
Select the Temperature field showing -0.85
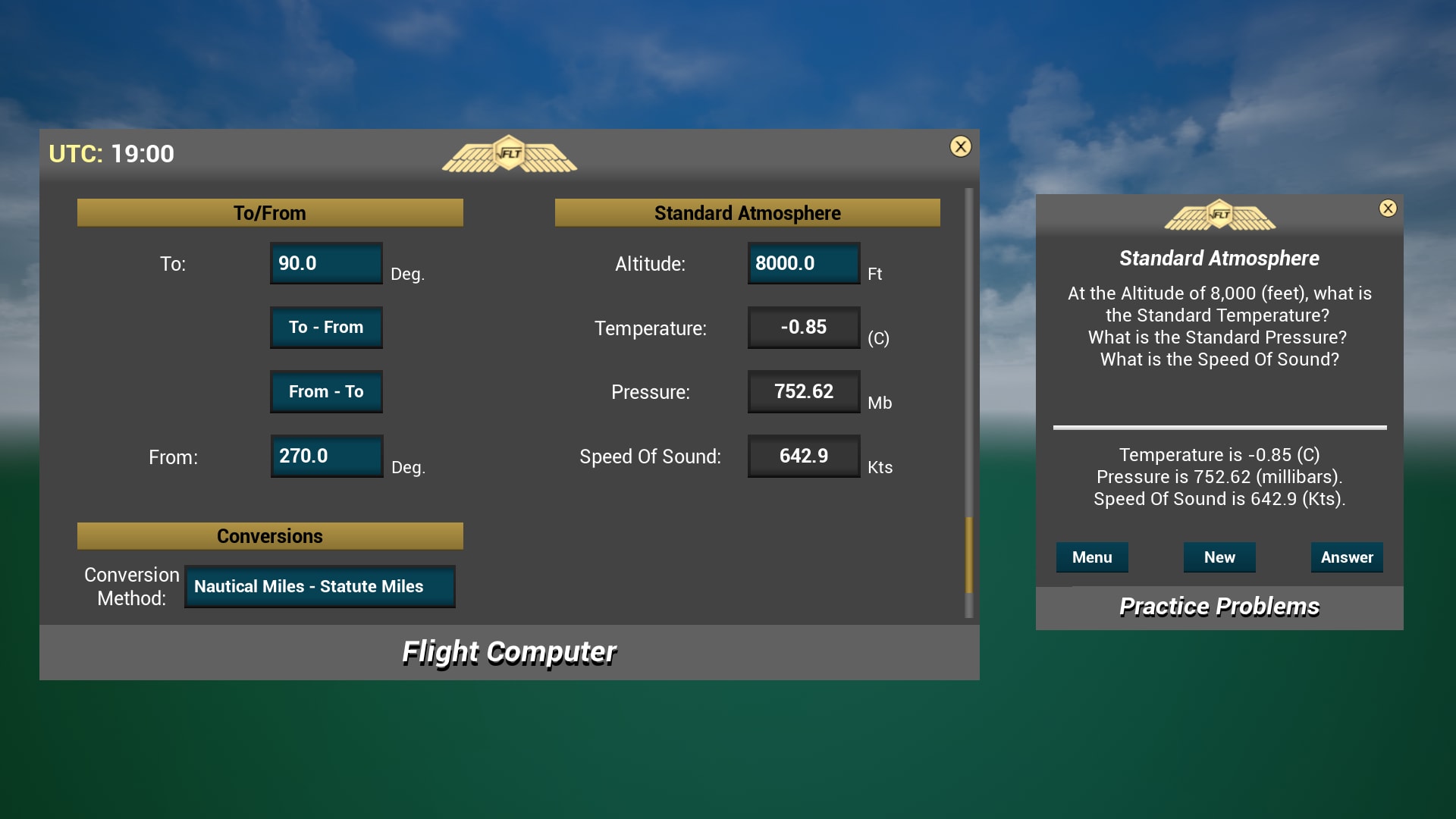pos(803,327)
